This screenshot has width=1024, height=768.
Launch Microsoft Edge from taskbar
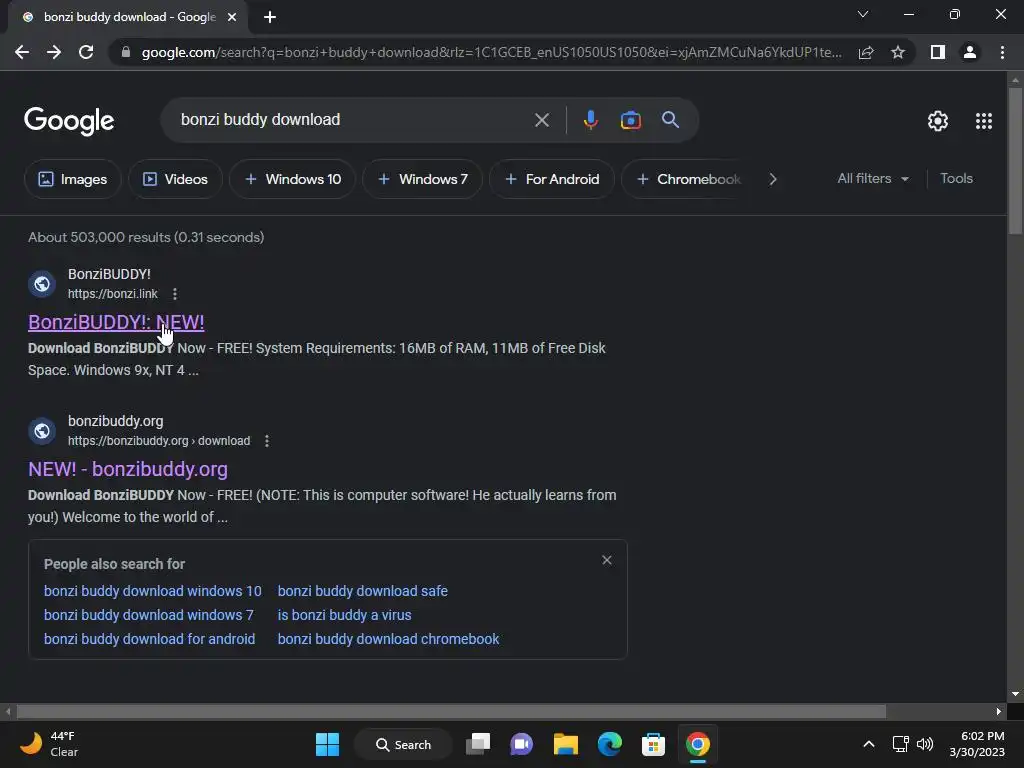[x=609, y=744]
